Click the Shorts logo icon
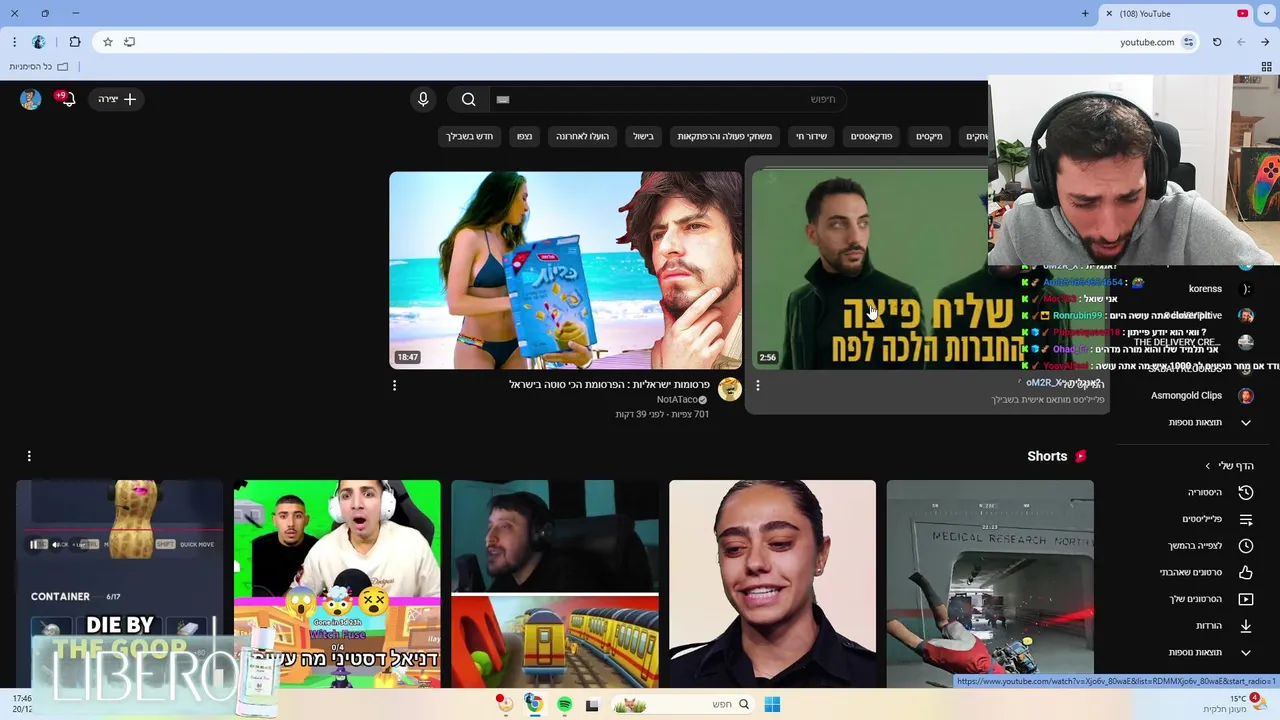The width and height of the screenshot is (1280, 720). [1080, 456]
